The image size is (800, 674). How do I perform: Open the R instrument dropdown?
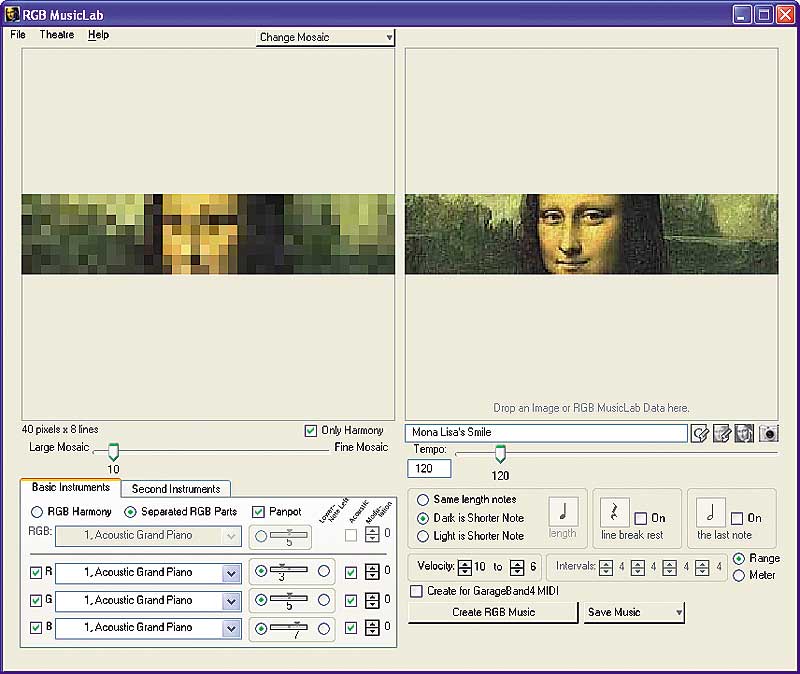[231, 573]
